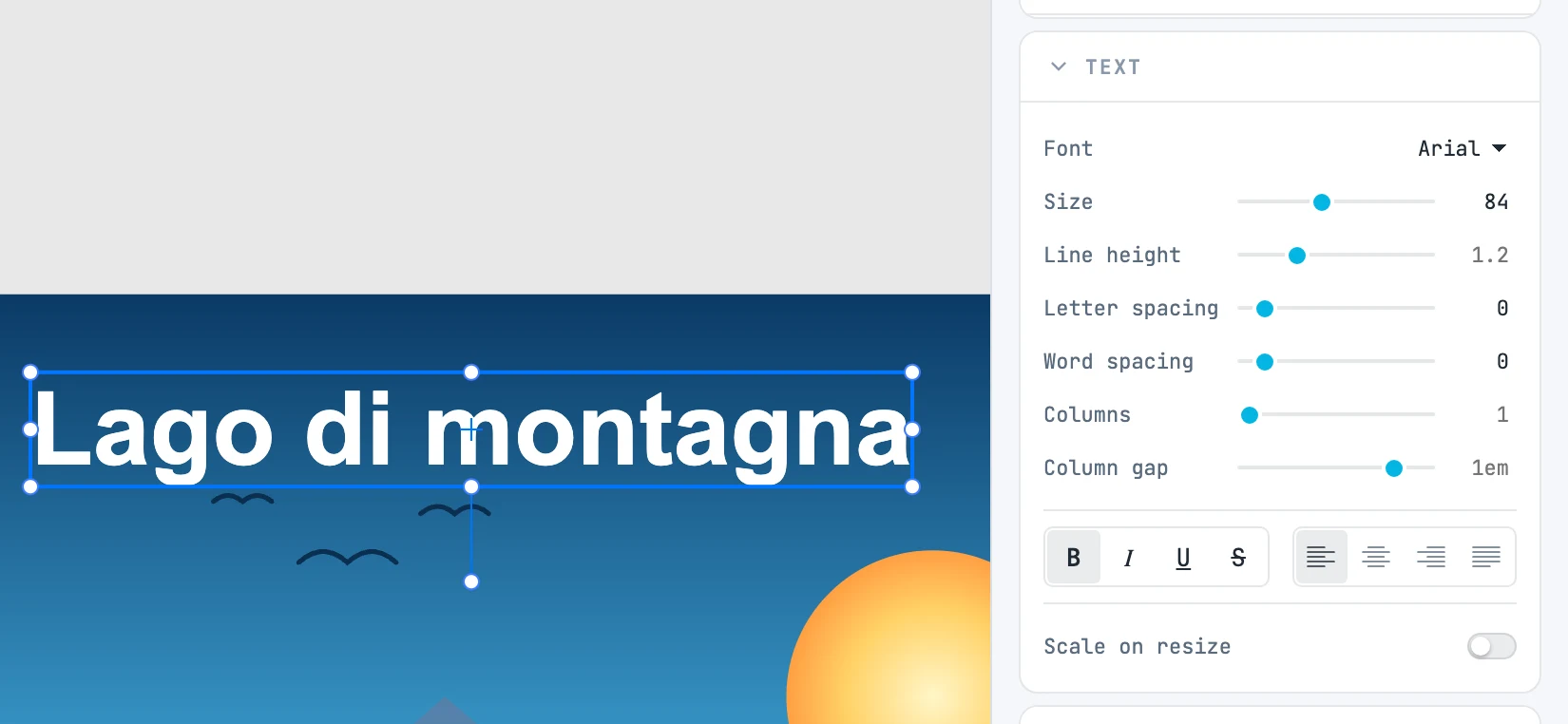This screenshot has height=724, width=1568.
Task: Click the top-center resize handle of text box
Action: [x=471, y=372]
